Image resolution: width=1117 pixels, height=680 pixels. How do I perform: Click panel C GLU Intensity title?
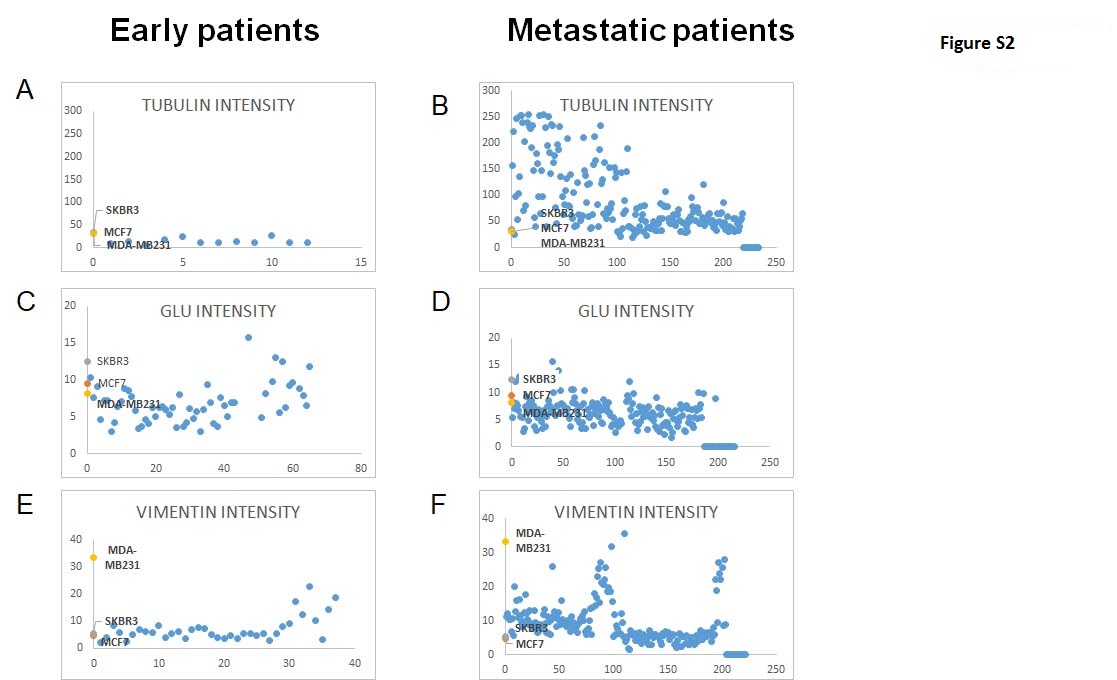click(x=218, y=311)
